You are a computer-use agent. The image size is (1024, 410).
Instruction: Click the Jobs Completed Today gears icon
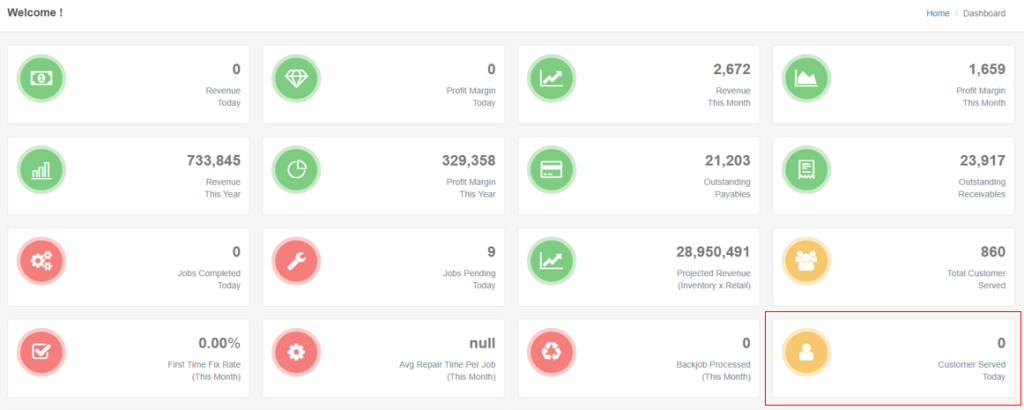[x=41, y=261]
